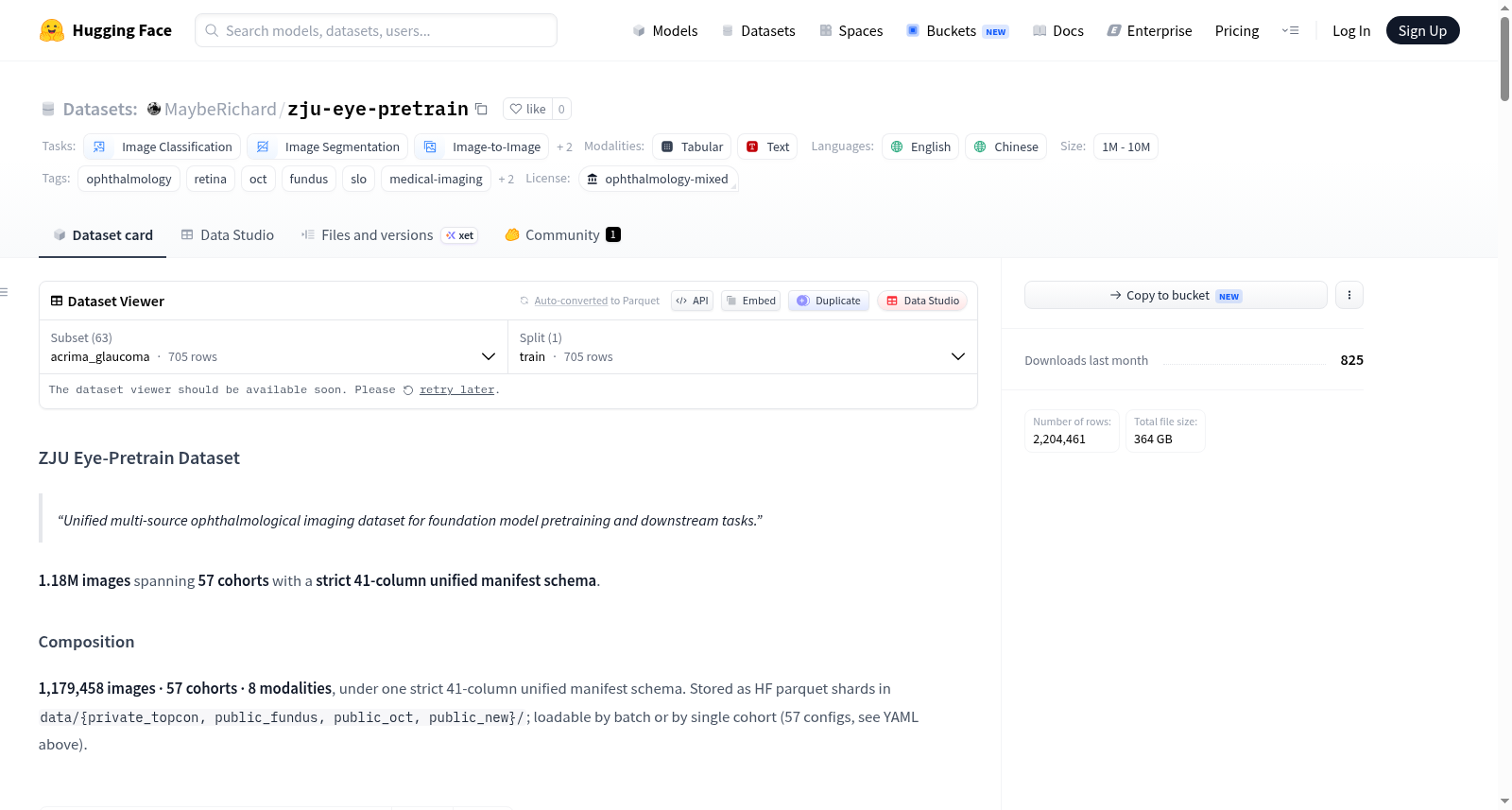Click the owner avatar beside MaybeRichard
The width and height of the screenshot is (1512, 810).
(x=154, y=109)
